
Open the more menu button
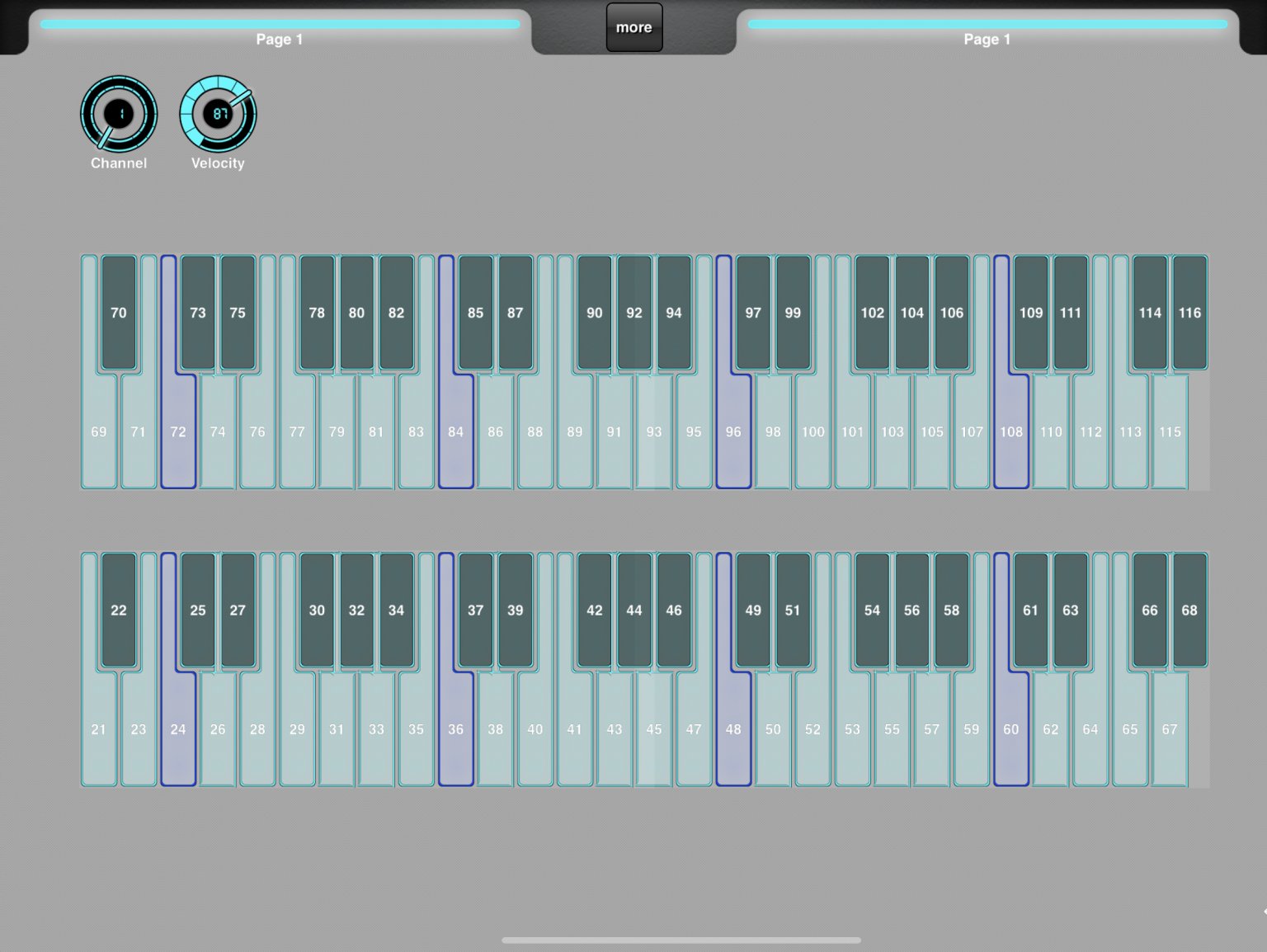pos(633,27)
